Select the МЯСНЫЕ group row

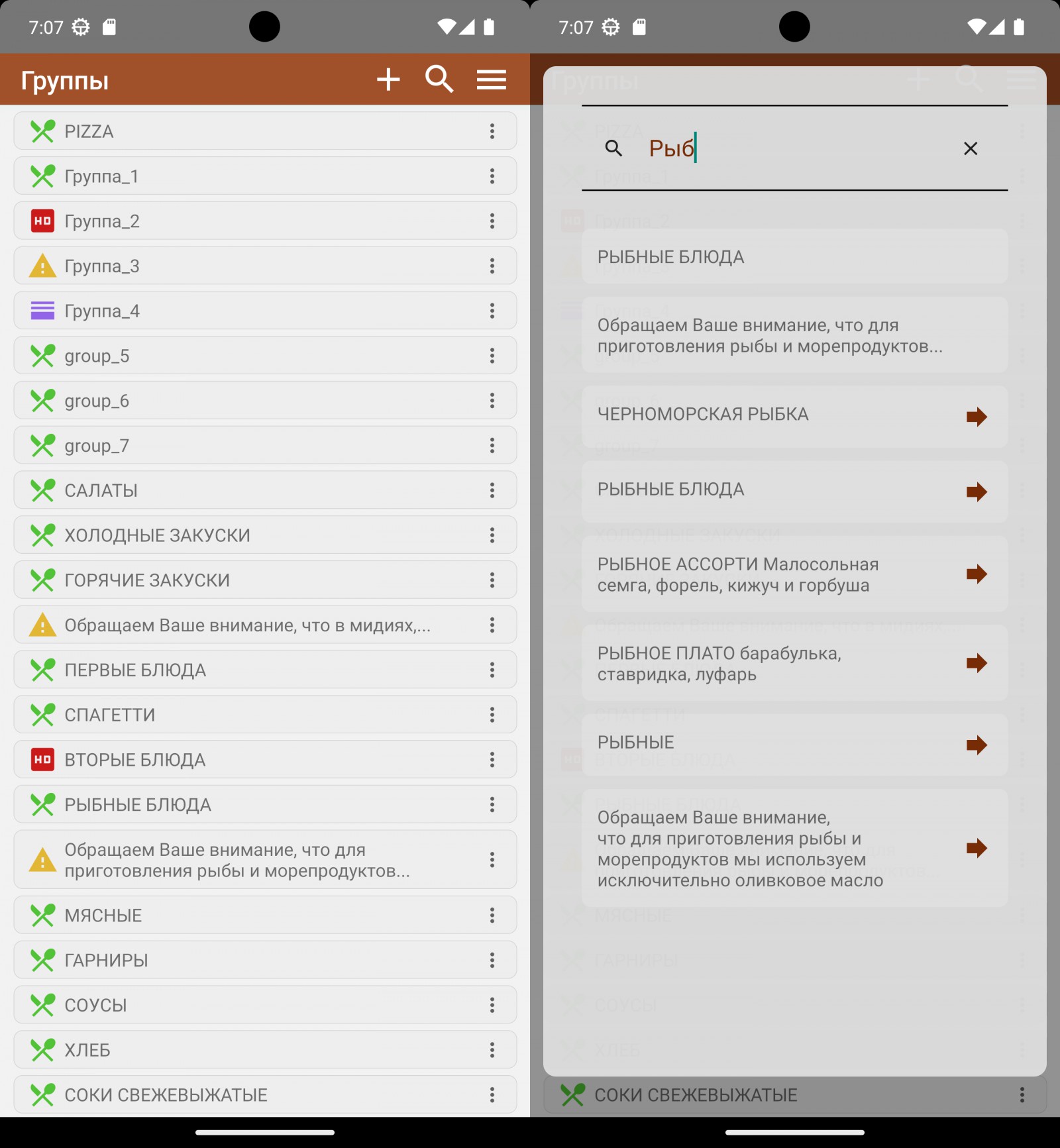tap(252, 915)
